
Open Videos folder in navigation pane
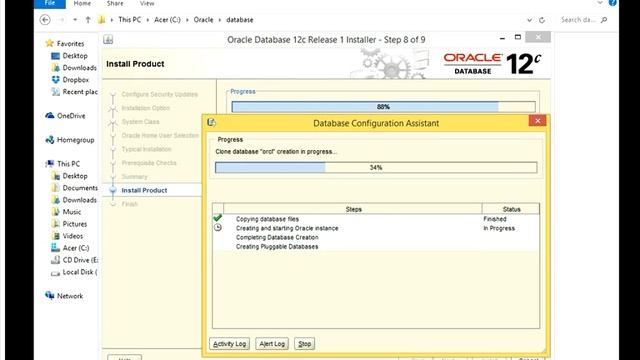coord(73,236)
